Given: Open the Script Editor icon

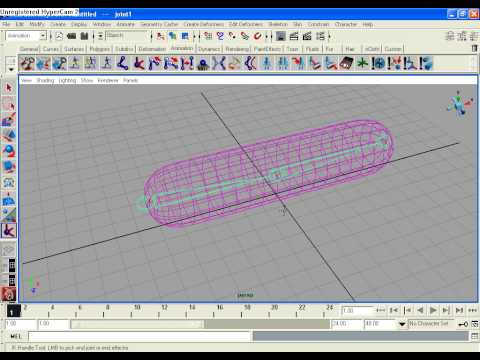Looking at the screenshot, I should click(x=474, y=336).
